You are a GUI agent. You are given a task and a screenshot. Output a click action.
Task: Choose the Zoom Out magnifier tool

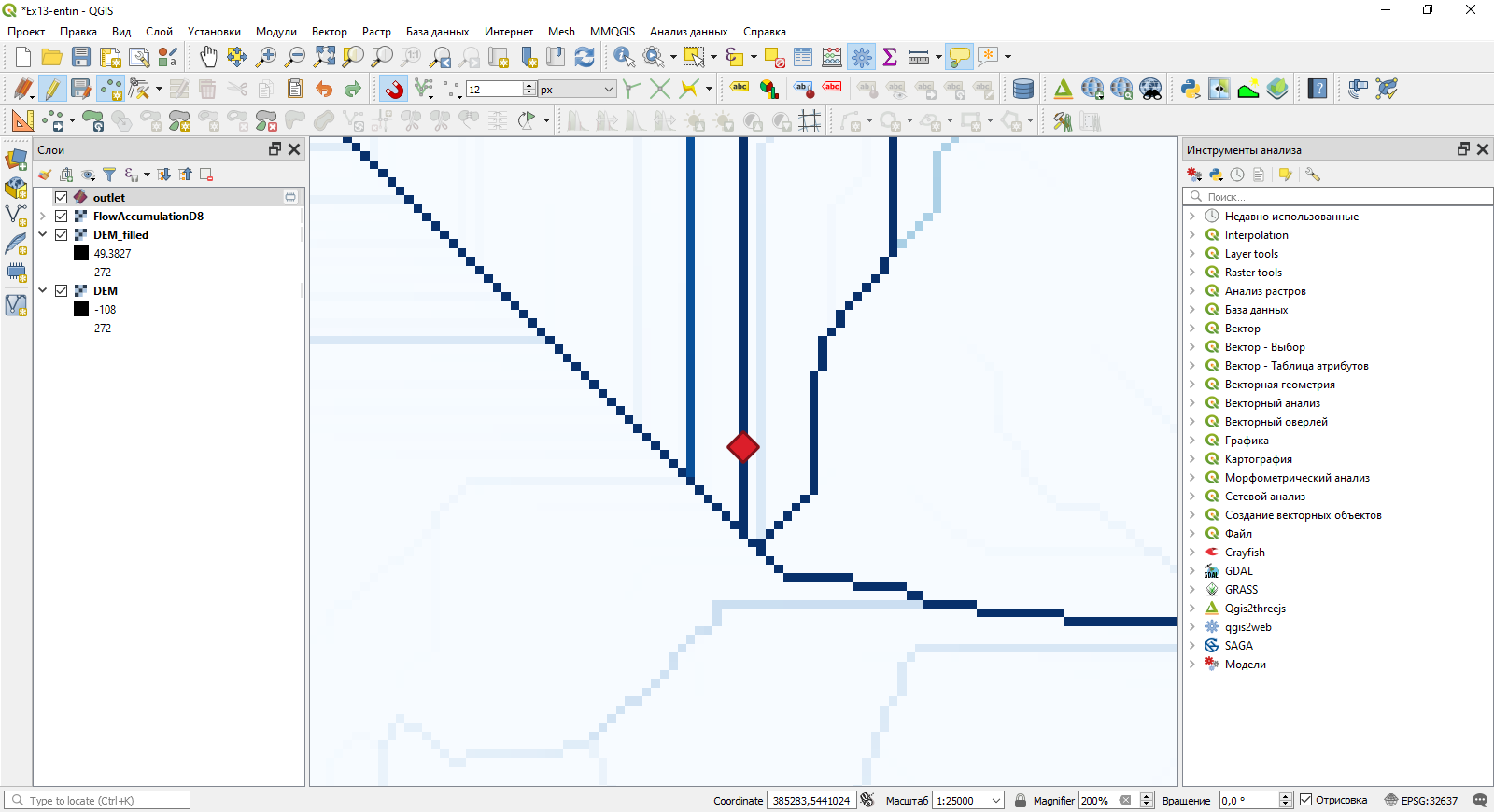(295, 57)
